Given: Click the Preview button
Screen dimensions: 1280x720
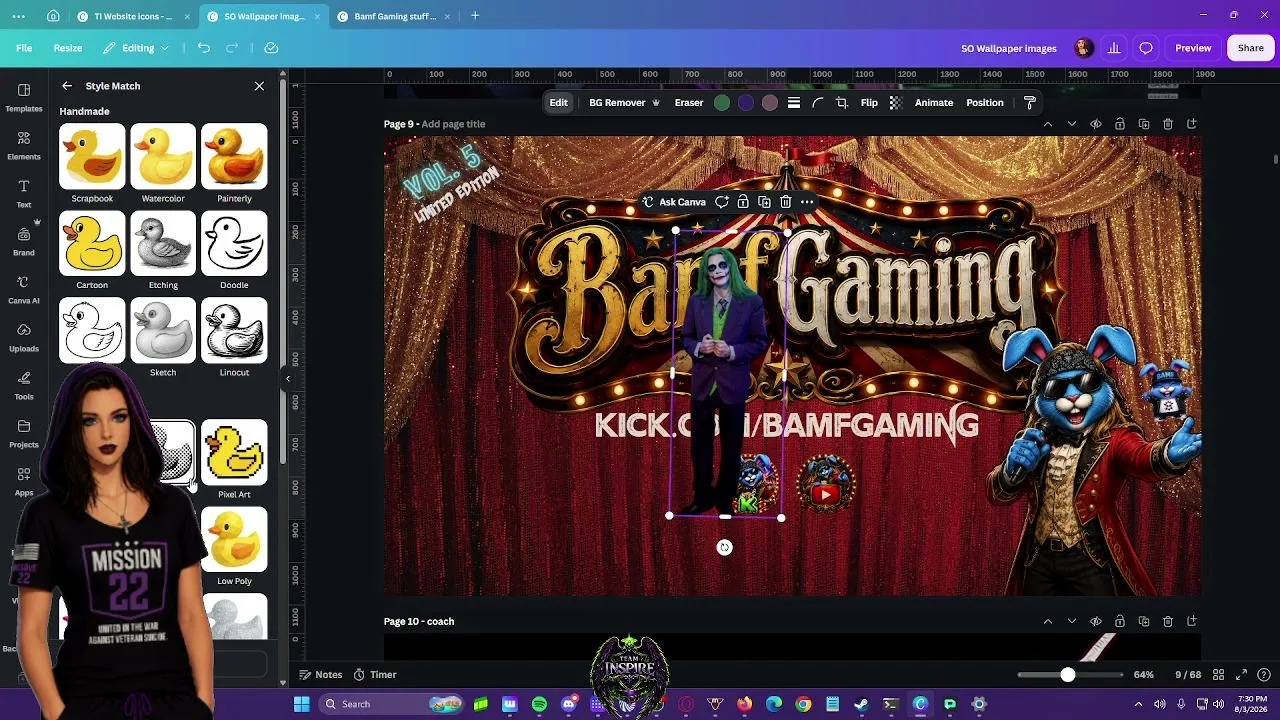Looking at the screenshot, I should (x=1193, y=48).
